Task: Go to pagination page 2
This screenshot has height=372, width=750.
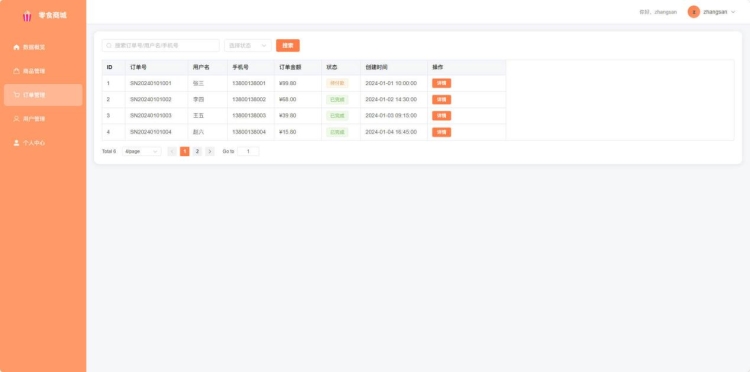Action: (197, 151)
